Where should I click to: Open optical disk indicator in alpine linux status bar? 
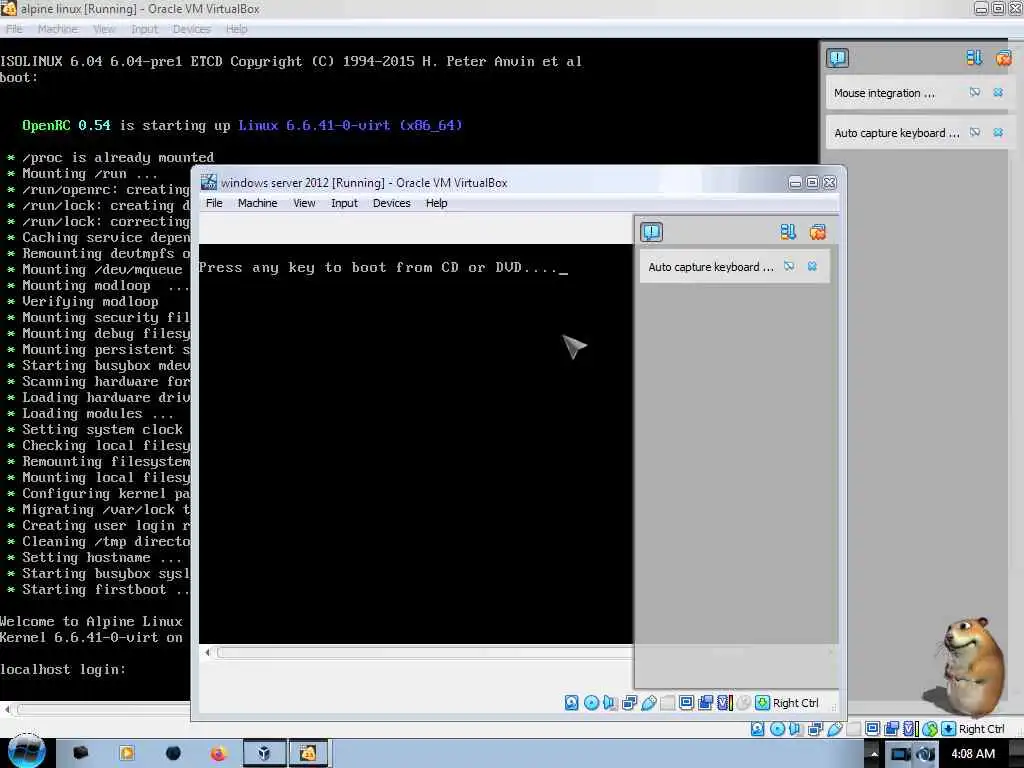click(777, 729)
